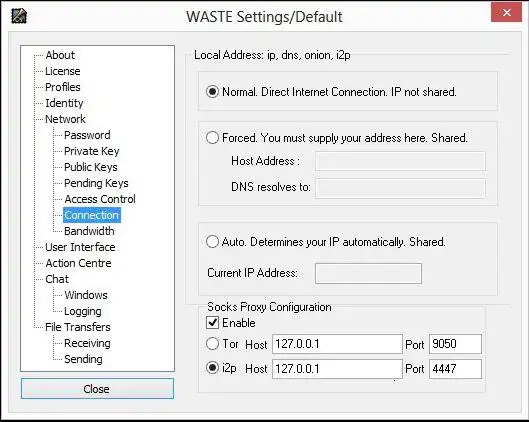Show the Pending Keys page
The image size is (529, 422).
(x=96, y=183)
